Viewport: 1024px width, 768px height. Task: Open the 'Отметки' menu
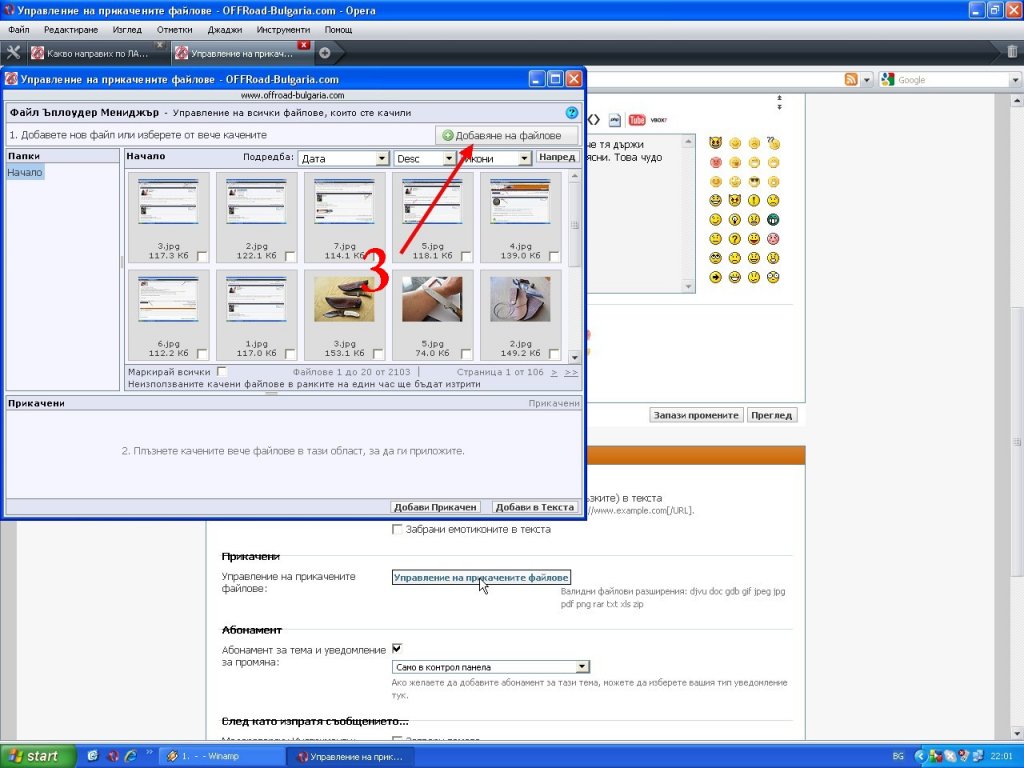pos(174,30)
